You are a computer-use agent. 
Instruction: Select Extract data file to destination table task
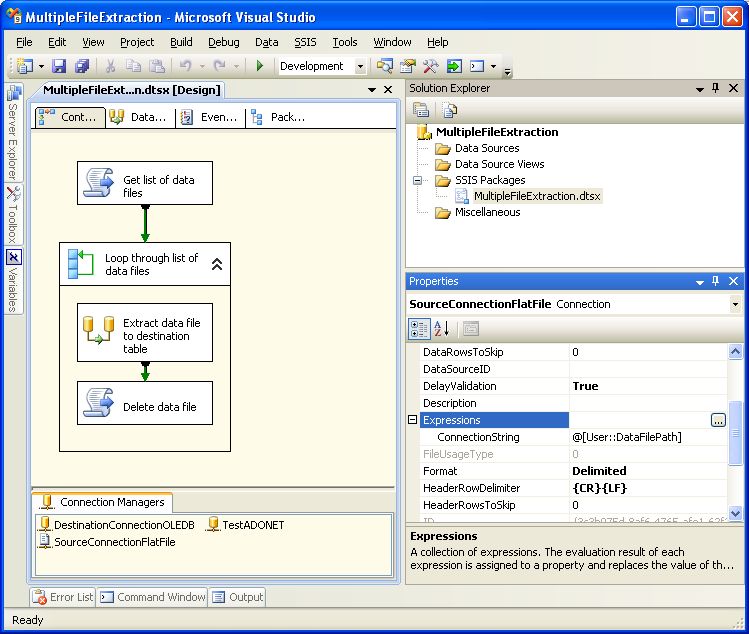[145, 333]
